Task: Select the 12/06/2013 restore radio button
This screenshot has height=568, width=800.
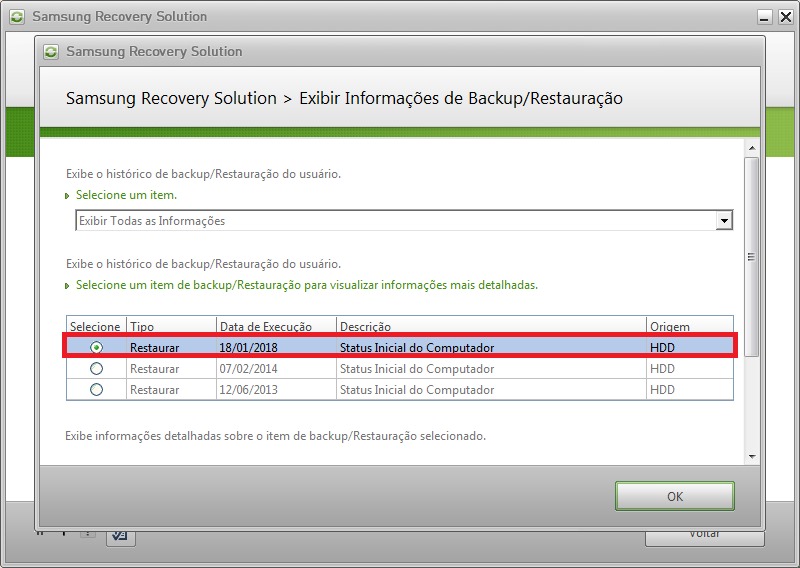Action: pos(96,390)
